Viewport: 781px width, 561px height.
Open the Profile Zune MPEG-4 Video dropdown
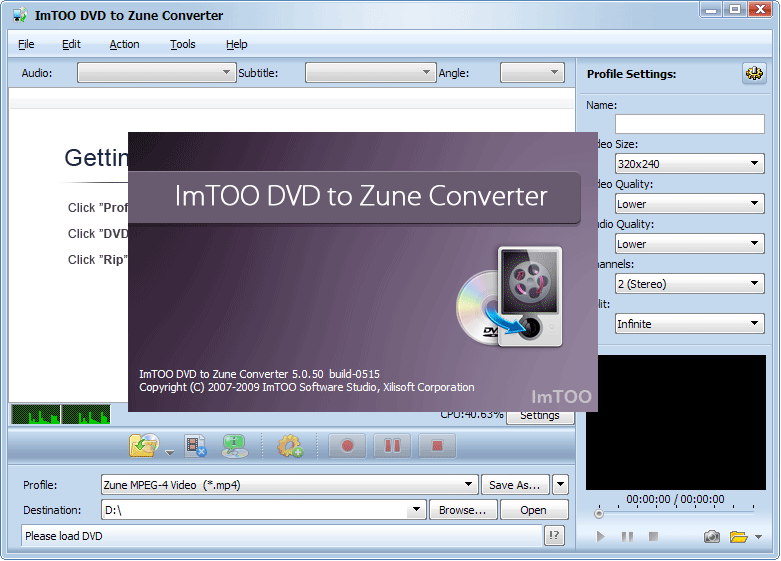tap(289, 484)
